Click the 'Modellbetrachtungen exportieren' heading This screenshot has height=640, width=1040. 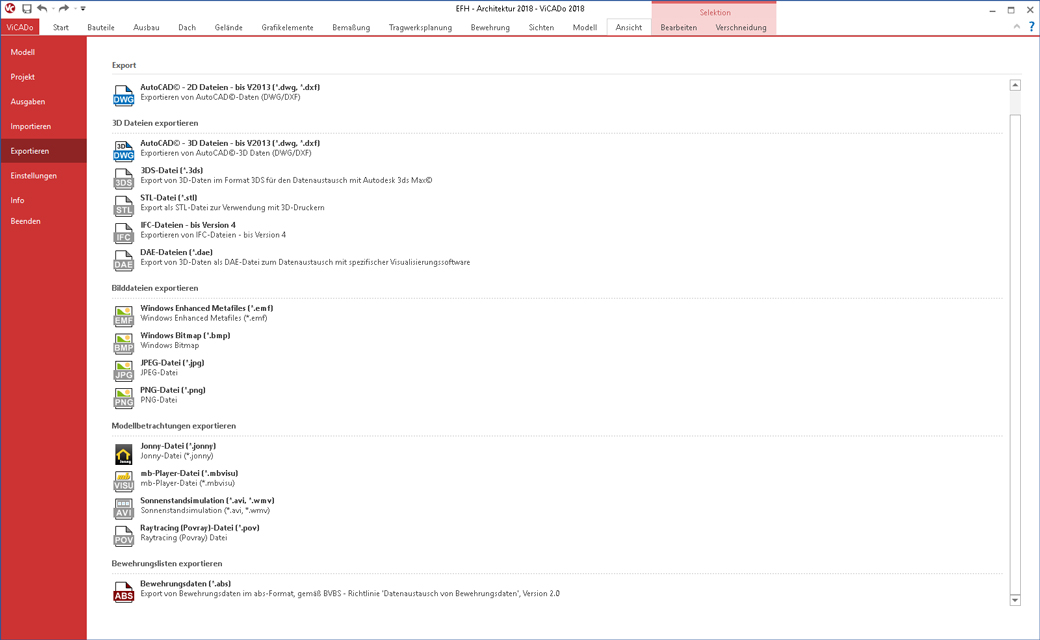click(174, 426)
